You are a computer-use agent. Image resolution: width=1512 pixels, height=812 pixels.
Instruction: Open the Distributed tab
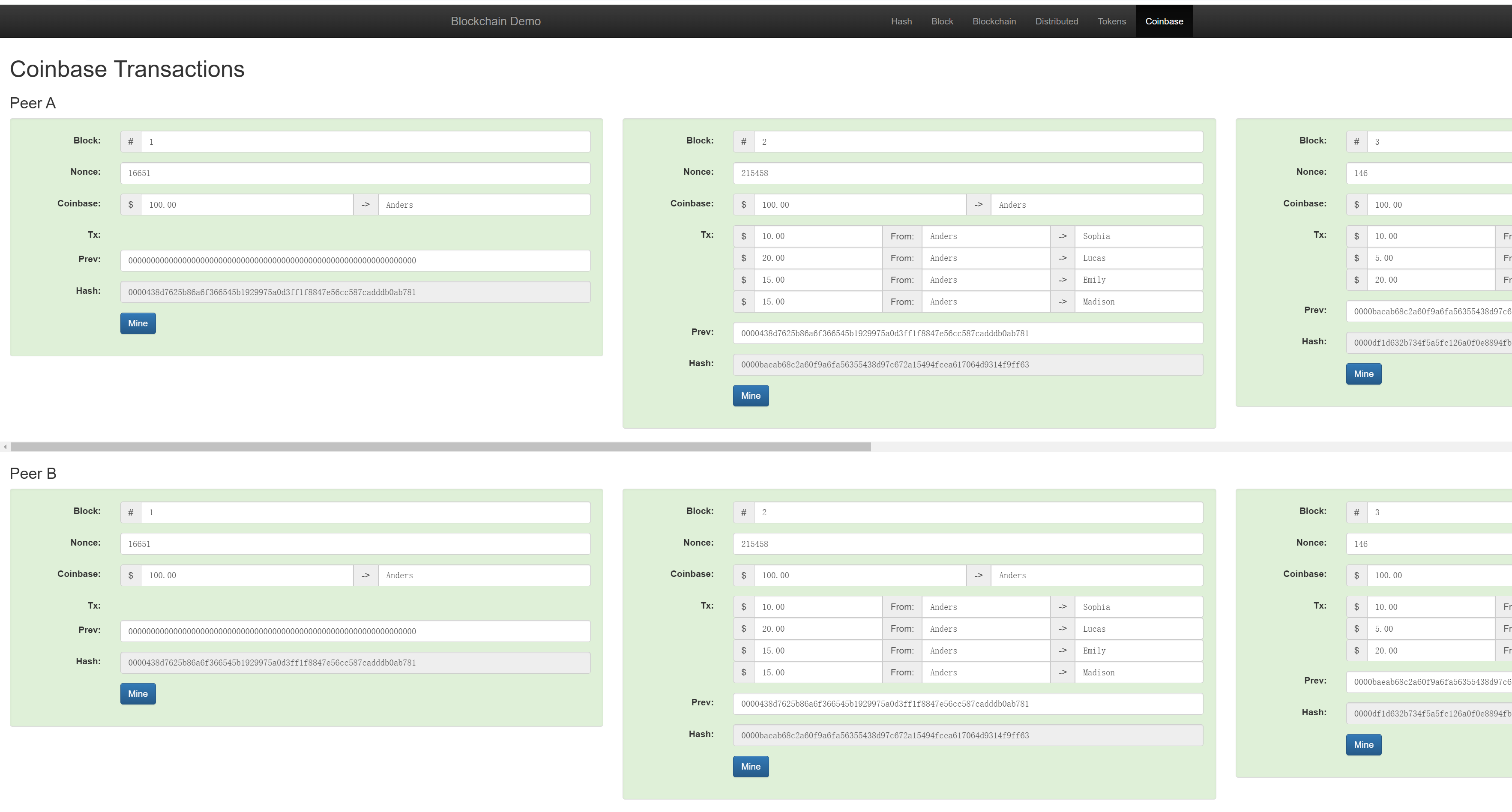[x=1056, y=21]
